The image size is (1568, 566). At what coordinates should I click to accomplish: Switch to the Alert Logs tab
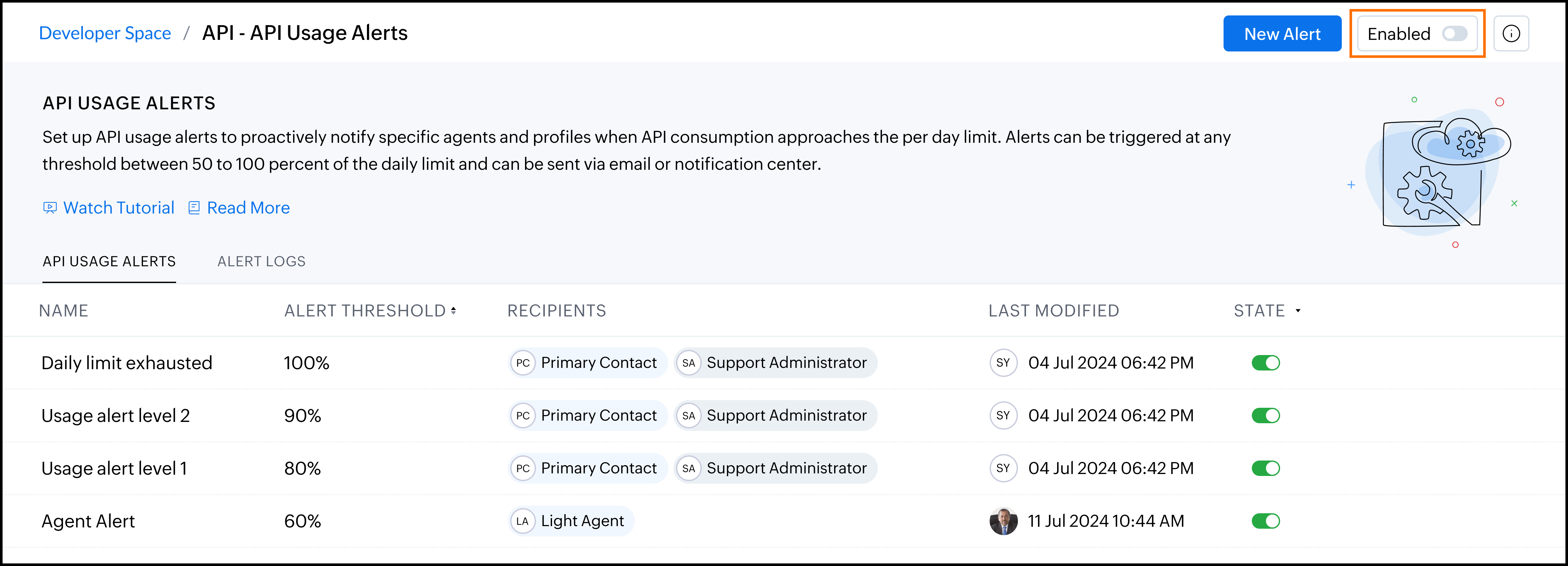261,261
